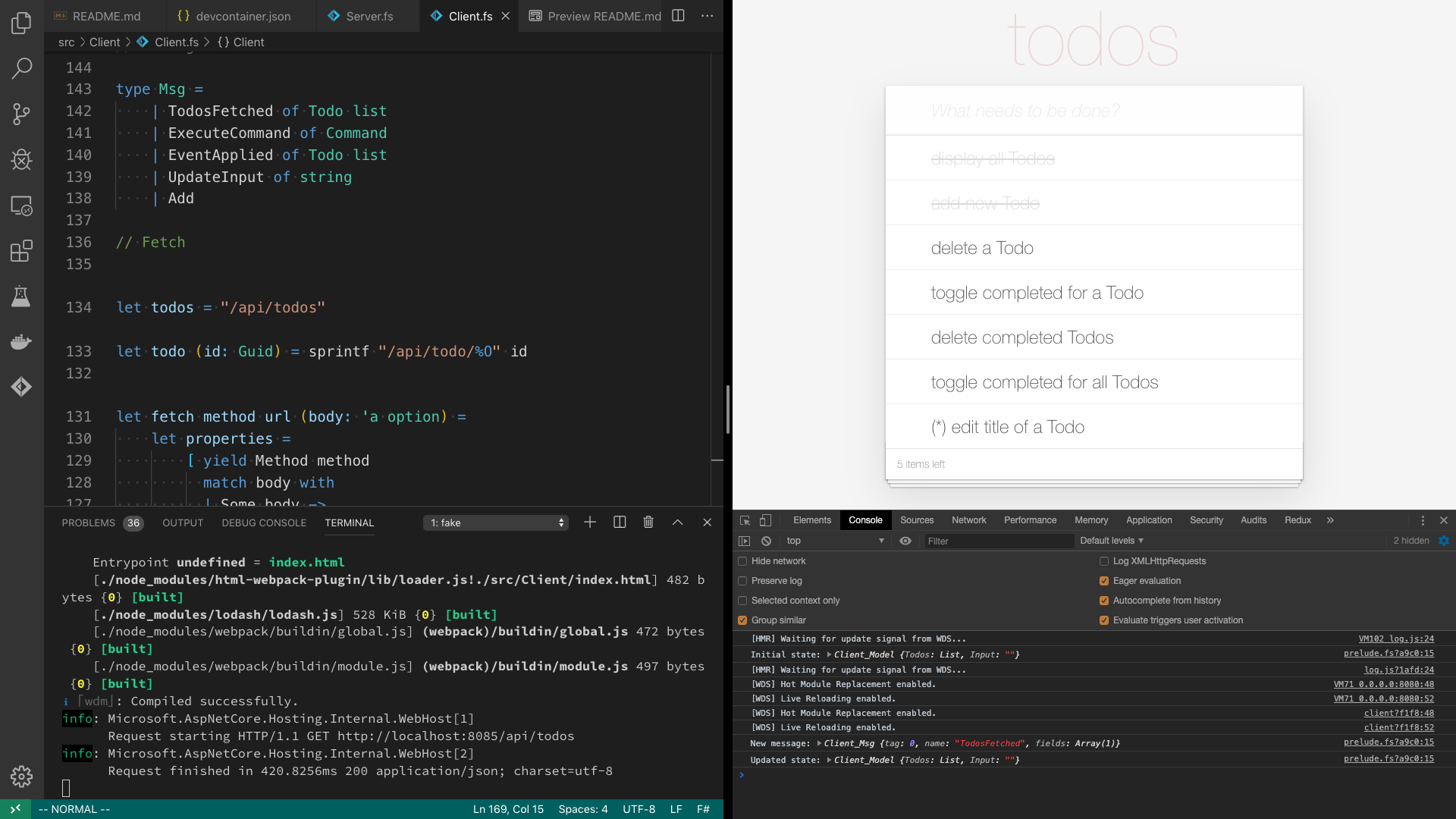The width and height of the screenshot is (1456, 819).
Task: Open the prelude.fs?a9c0:15 source link
Action: coord(1388,653)
